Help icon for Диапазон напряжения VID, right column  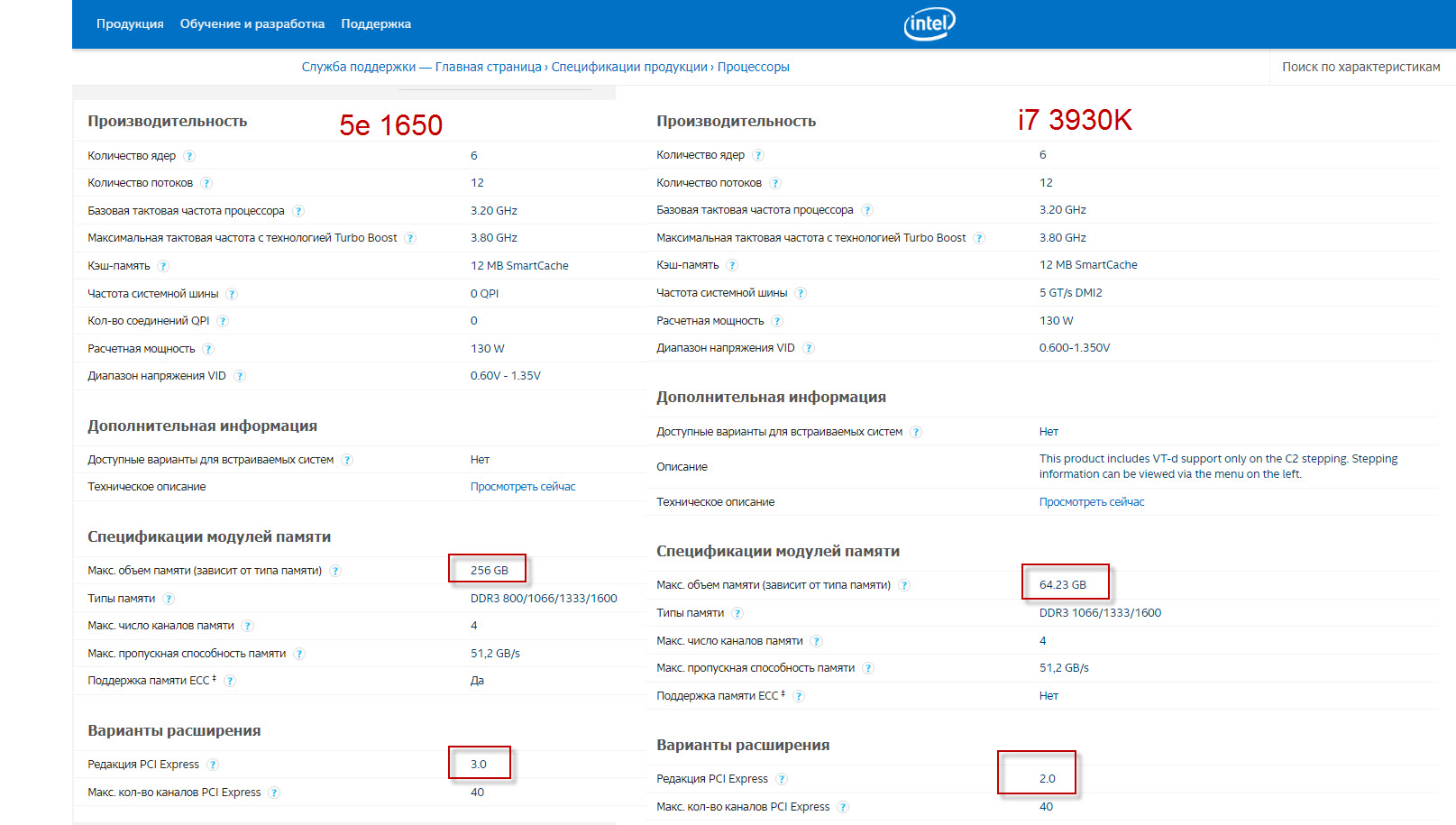[x=809, y=348]
